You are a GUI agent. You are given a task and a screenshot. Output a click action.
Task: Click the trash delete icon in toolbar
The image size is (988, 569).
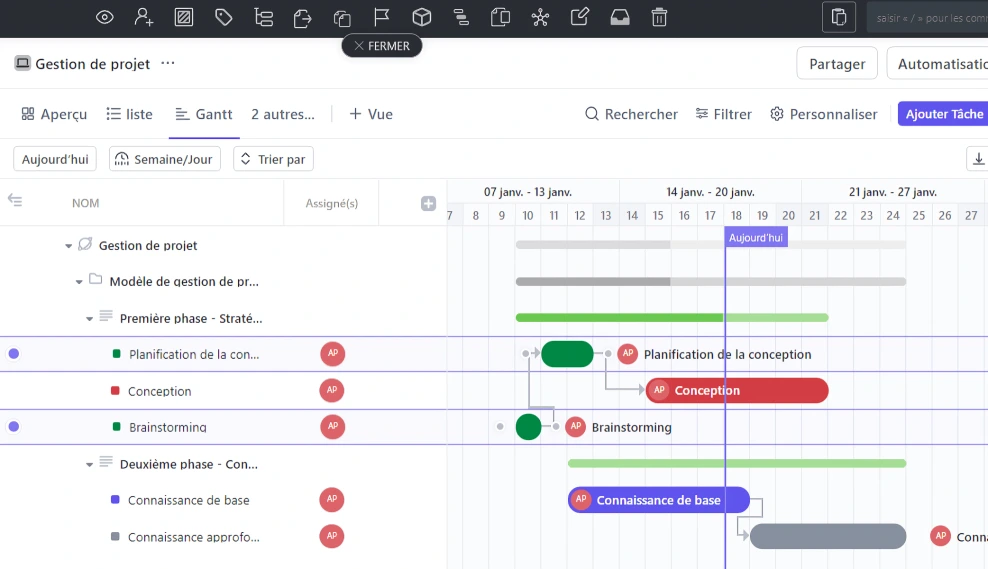click(x=659, y=18)
